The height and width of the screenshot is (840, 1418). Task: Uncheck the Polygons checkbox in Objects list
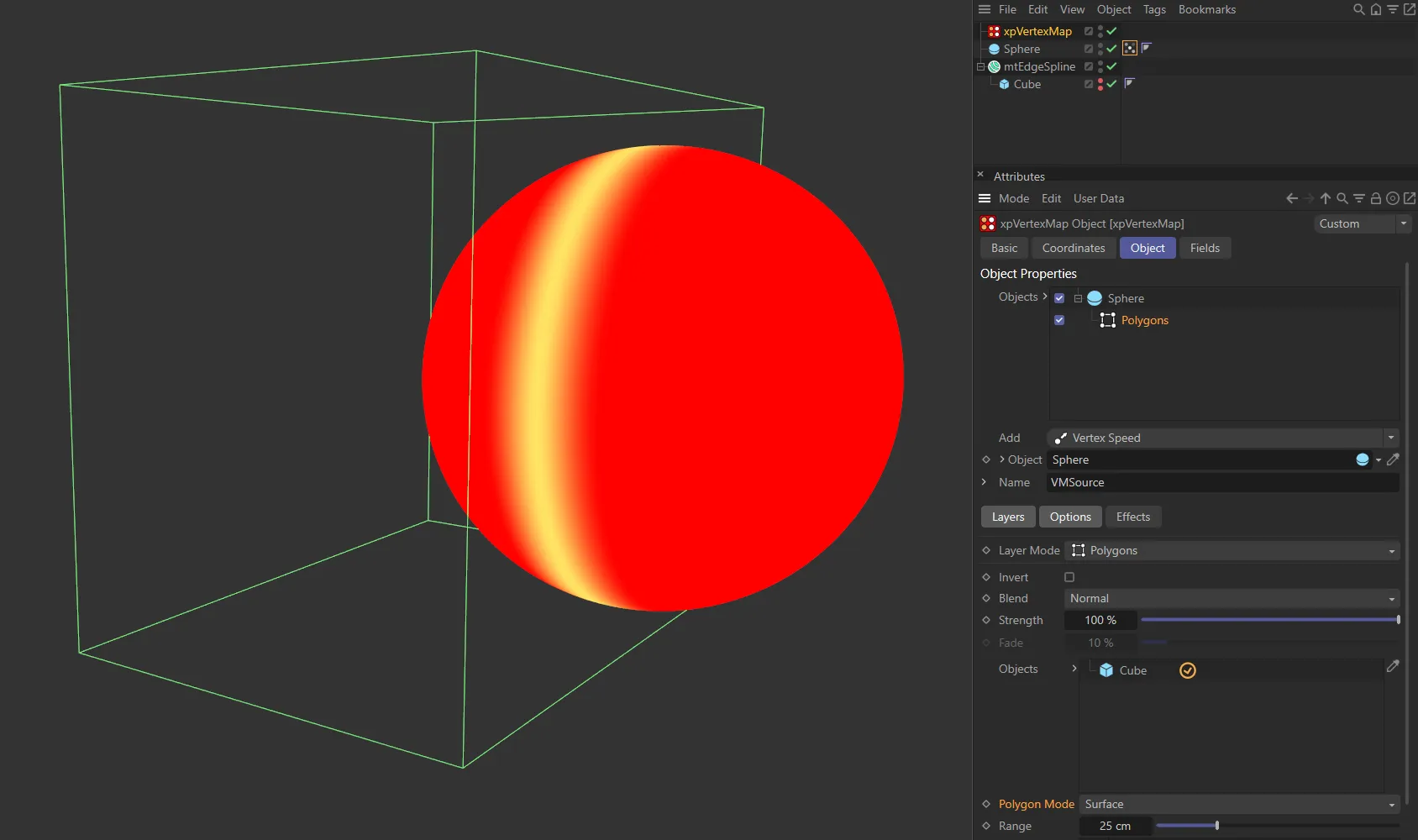pyautogui.click(x=1058, y=320)
